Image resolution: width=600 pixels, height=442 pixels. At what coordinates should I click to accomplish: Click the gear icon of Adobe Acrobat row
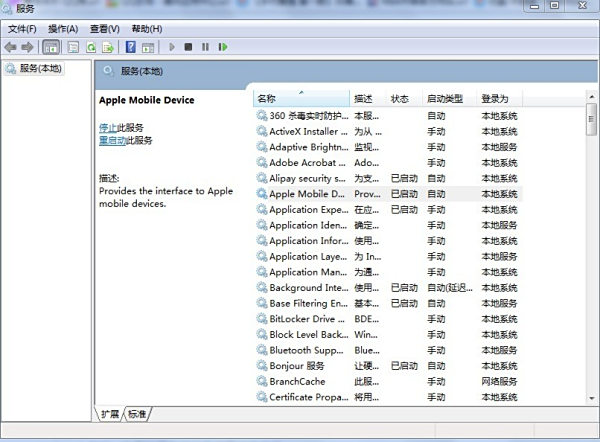click(262, 163)
